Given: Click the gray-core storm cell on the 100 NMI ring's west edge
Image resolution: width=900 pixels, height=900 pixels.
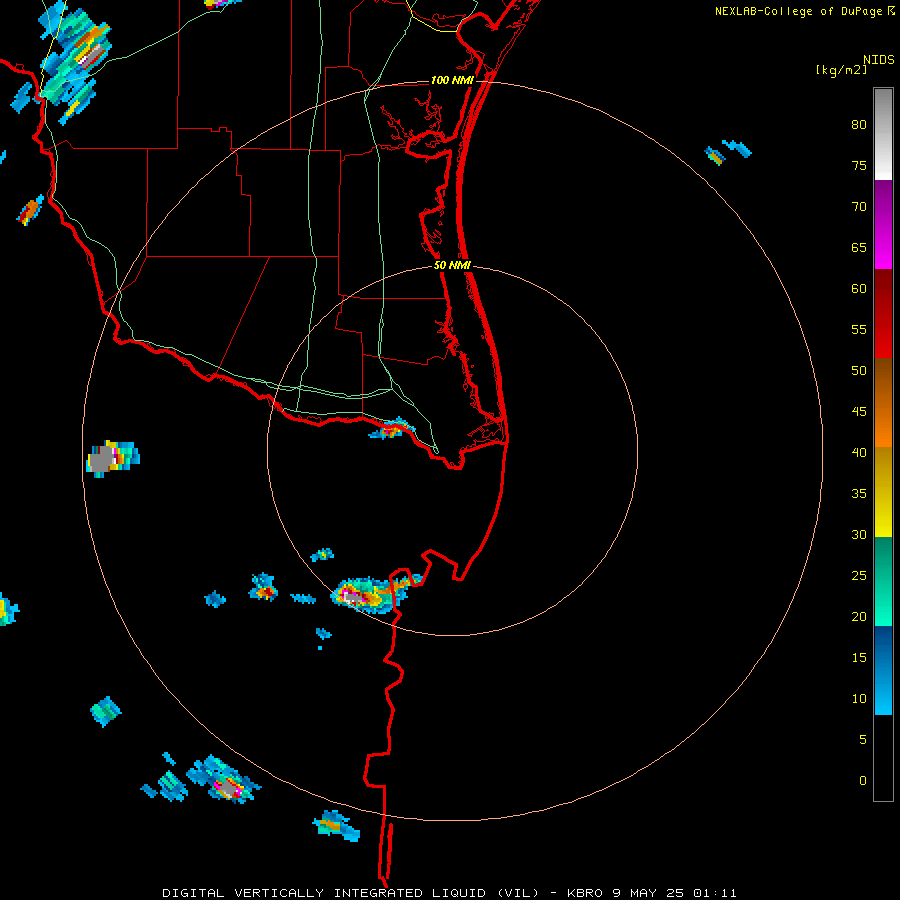Looking at the screenshot, I should (112, 458).
